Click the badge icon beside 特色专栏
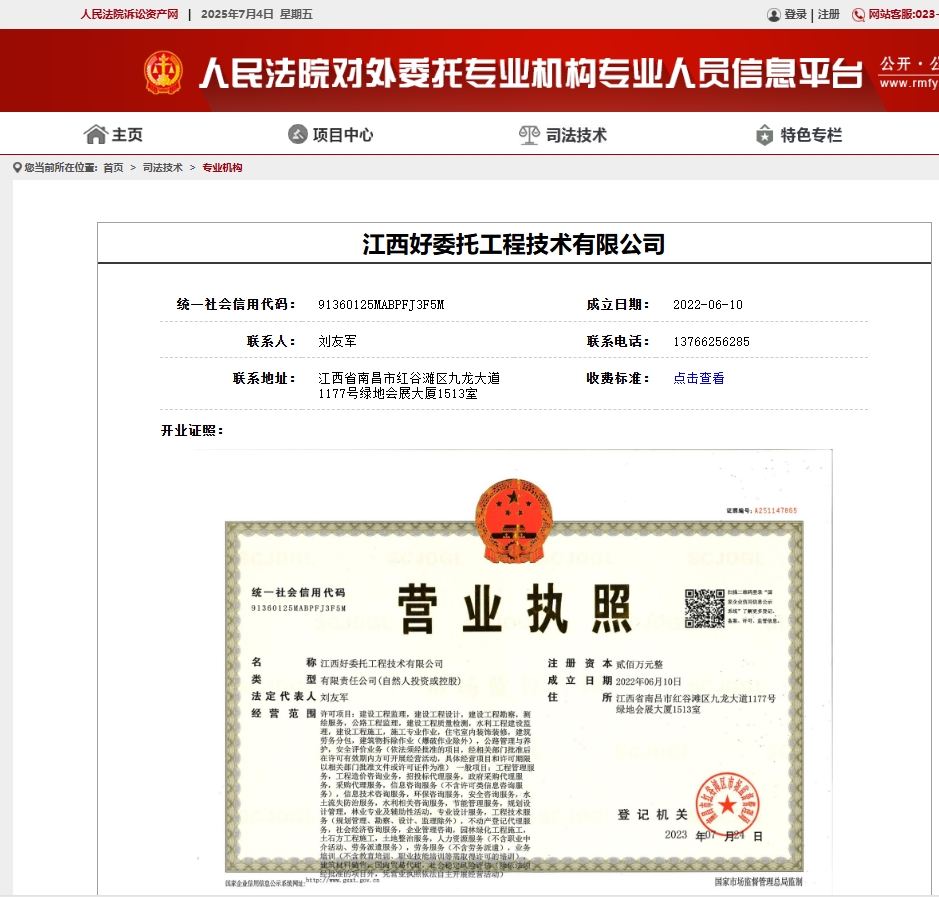Image resolution: width=939 pixels, height=897 pixels. click(764, 135)
